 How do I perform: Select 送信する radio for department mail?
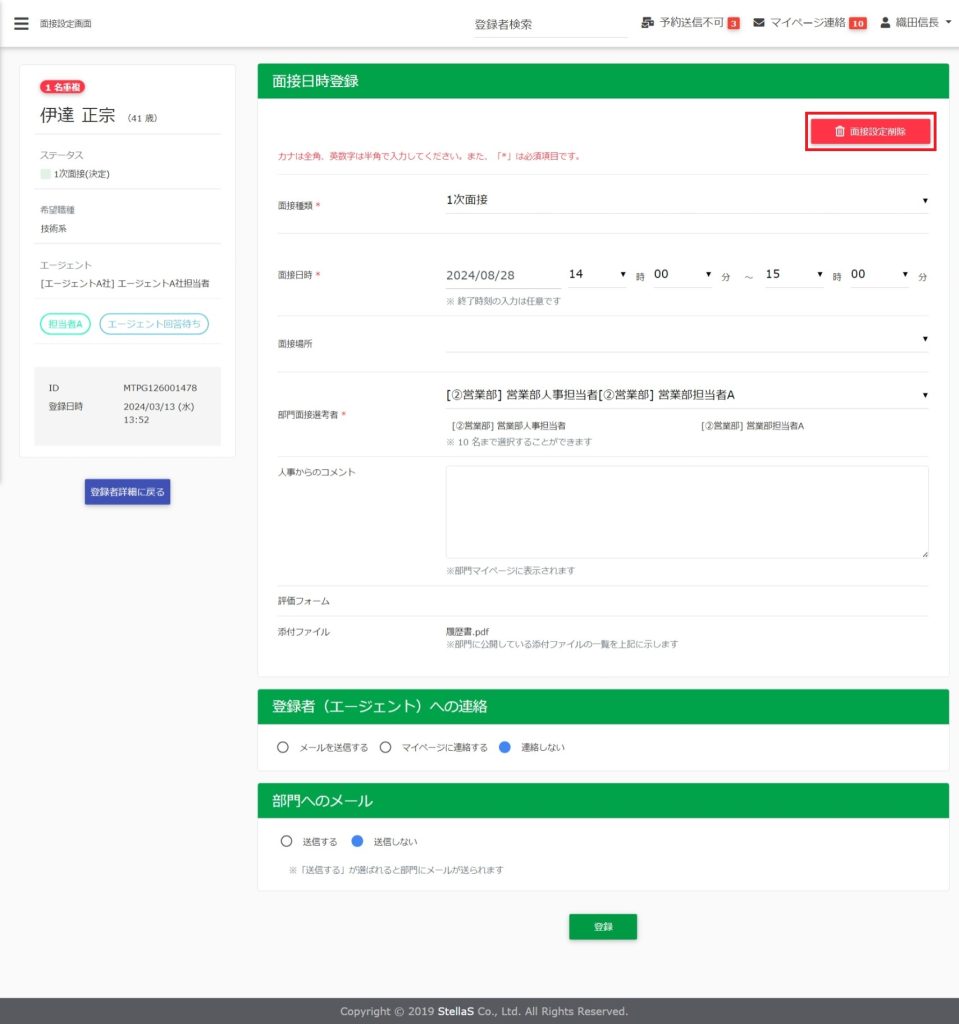click(287, 841)
